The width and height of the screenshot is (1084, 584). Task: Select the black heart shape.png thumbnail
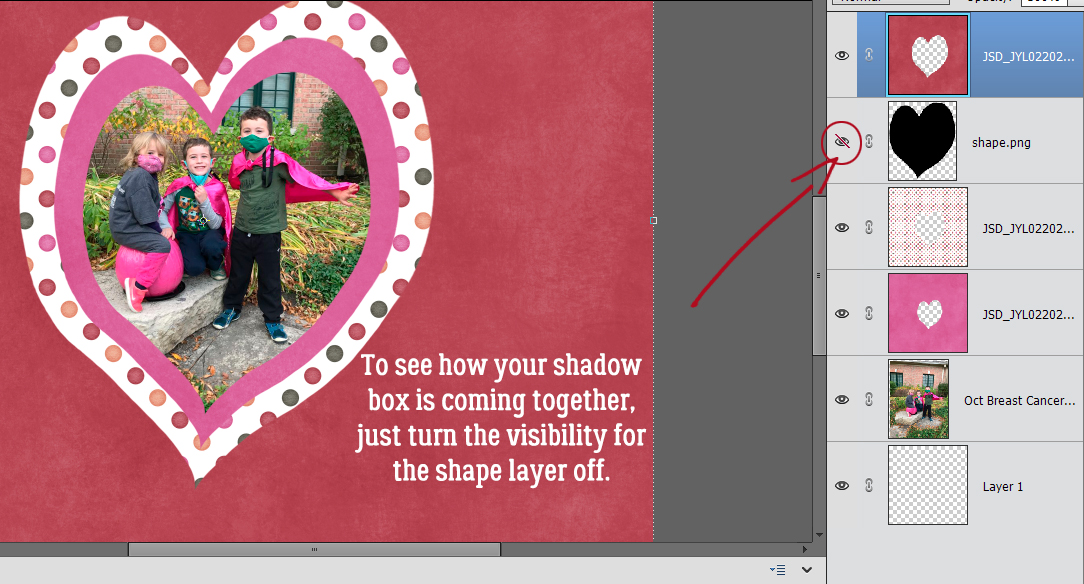click(x=922, y=141)
